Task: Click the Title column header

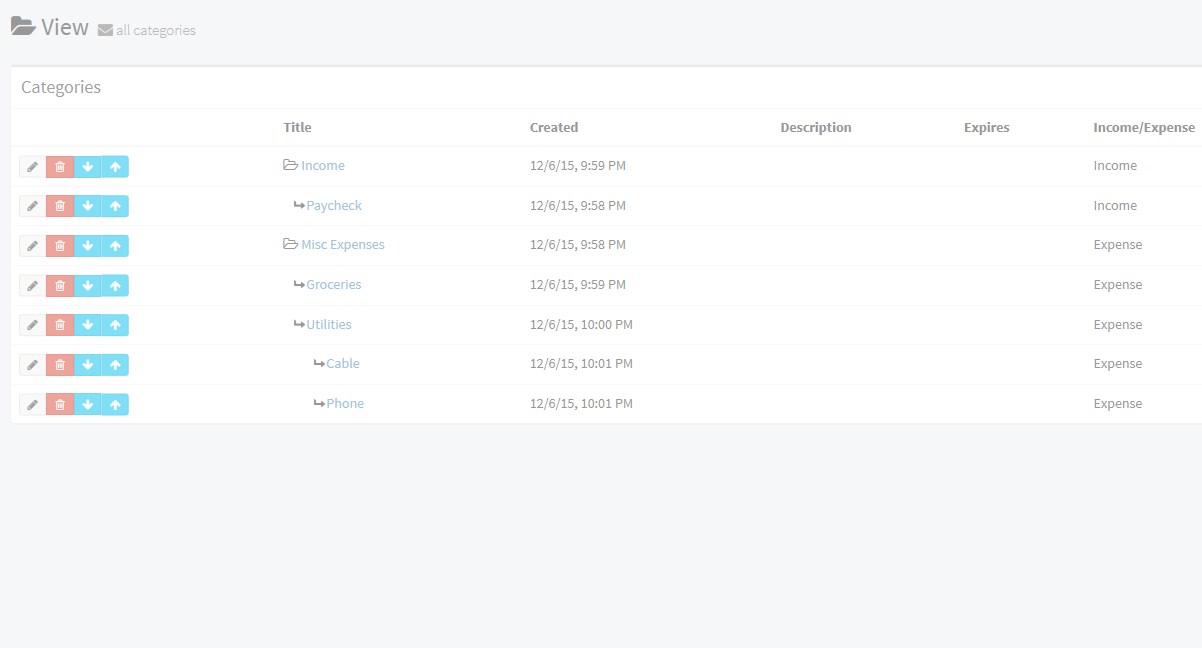Action: pyautogui.click(x=297, y=128)
